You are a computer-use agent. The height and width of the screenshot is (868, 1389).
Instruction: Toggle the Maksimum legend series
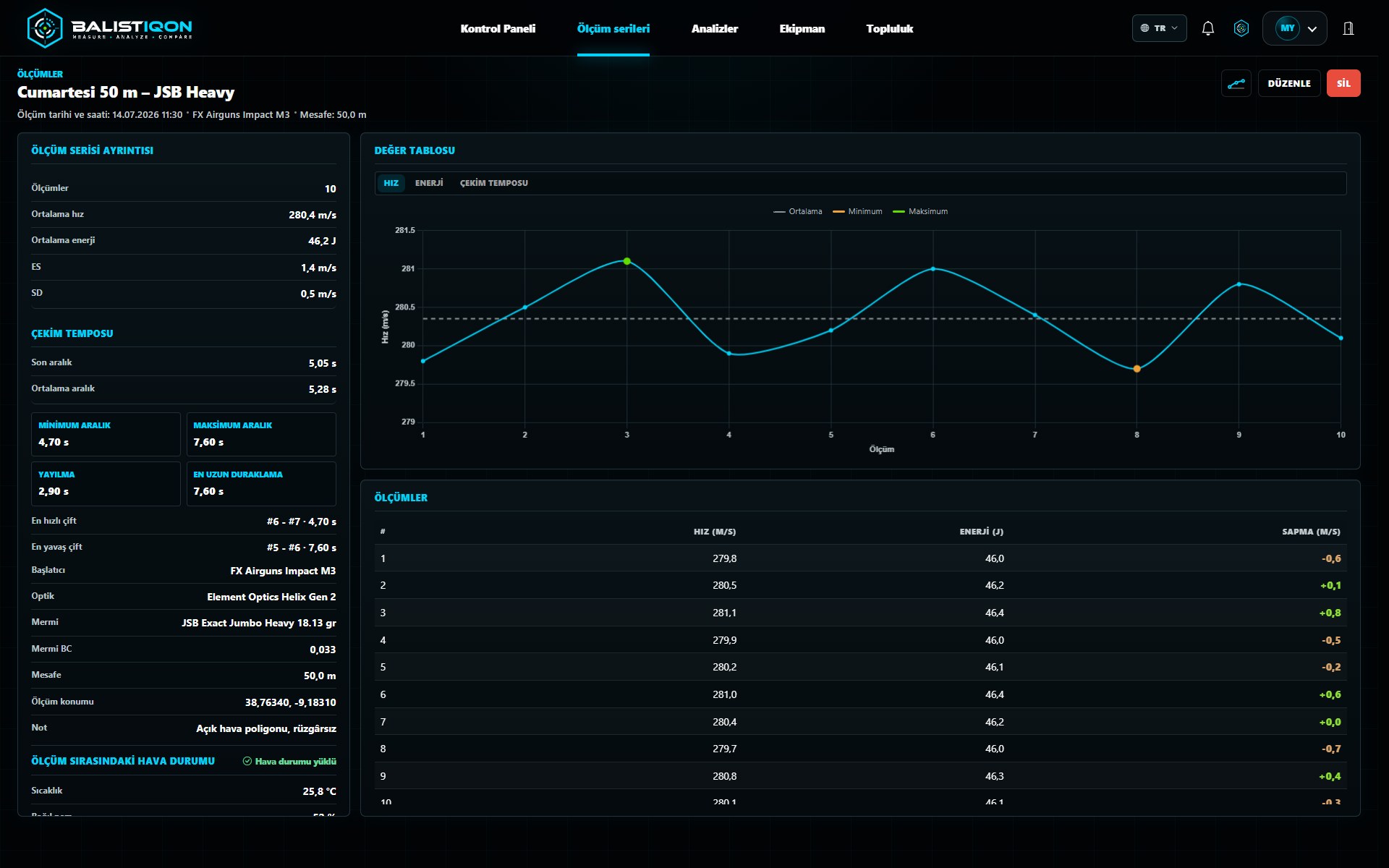click(x=920, y=211)
